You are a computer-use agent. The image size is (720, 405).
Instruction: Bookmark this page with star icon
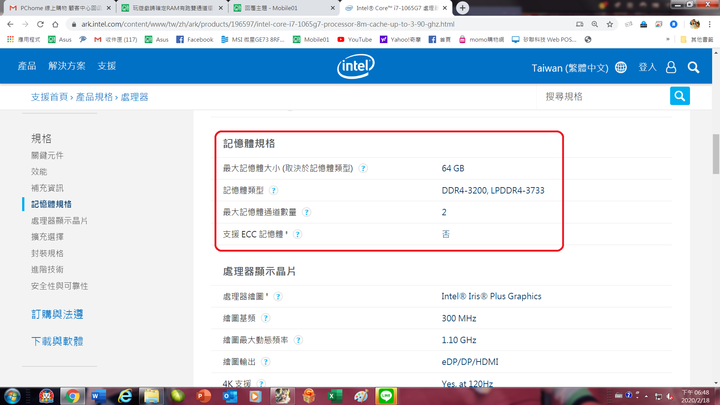pyautogui.click(x=609, y=24)
